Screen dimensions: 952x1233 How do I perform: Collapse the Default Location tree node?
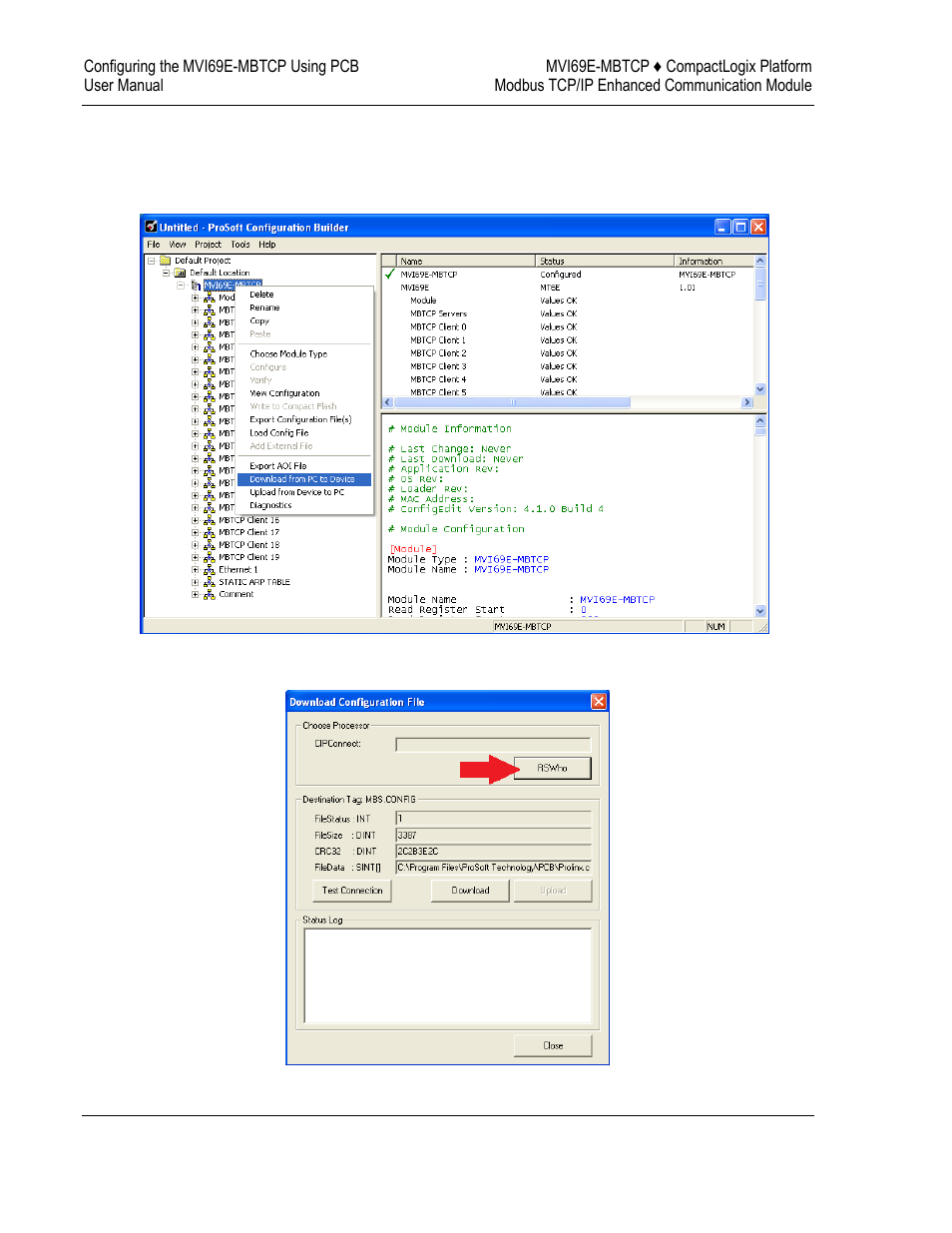coord(167,273)
